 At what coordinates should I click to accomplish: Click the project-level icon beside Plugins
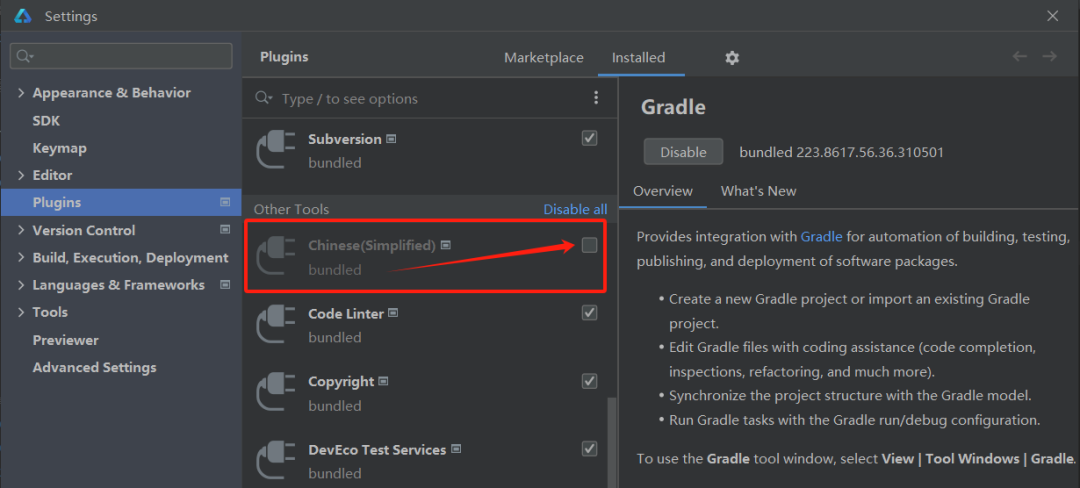tap(225, 202)
